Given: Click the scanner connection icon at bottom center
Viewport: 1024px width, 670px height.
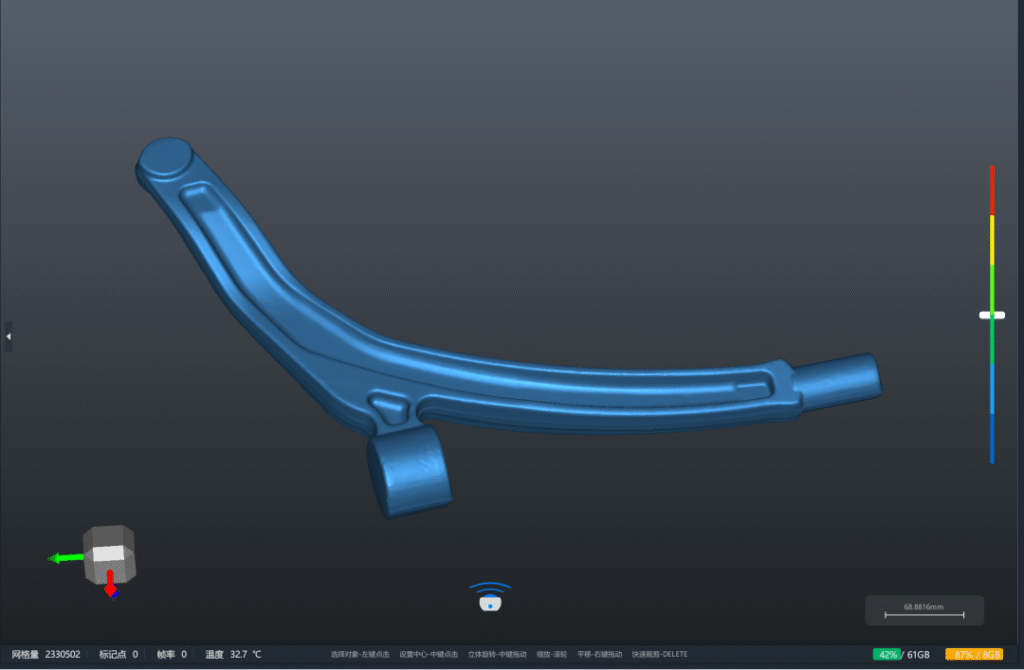Looking at the screenshot, I should coord(490,597).
